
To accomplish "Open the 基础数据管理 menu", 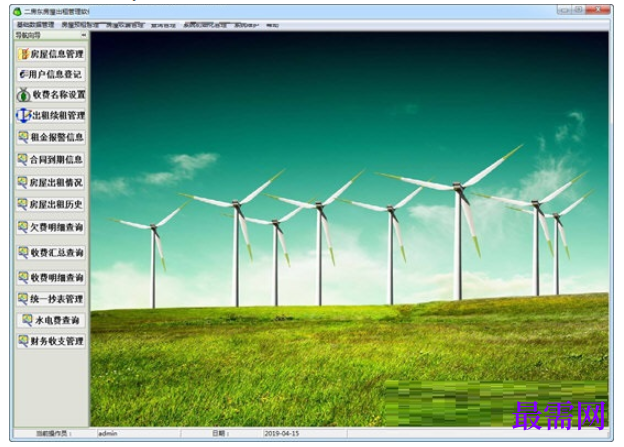I will 35,25.
